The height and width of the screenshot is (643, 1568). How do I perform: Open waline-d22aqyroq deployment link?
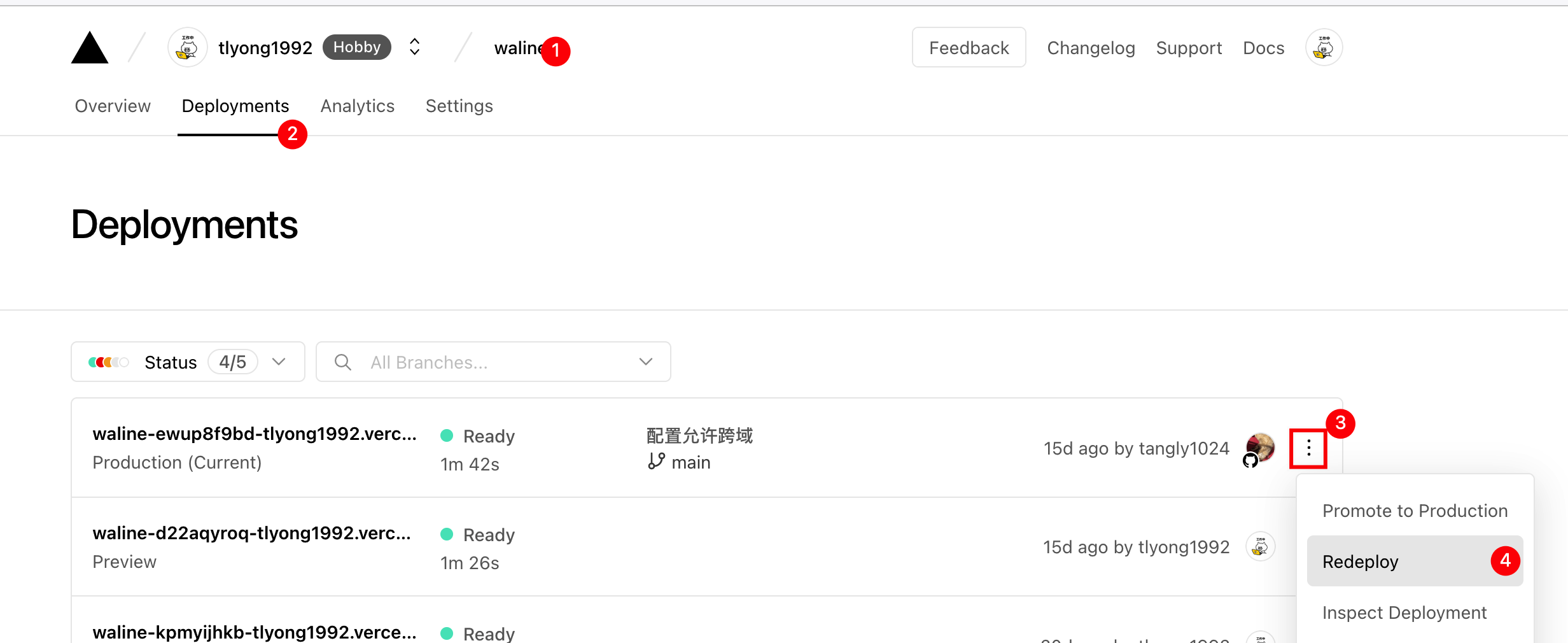click(252, 533)
